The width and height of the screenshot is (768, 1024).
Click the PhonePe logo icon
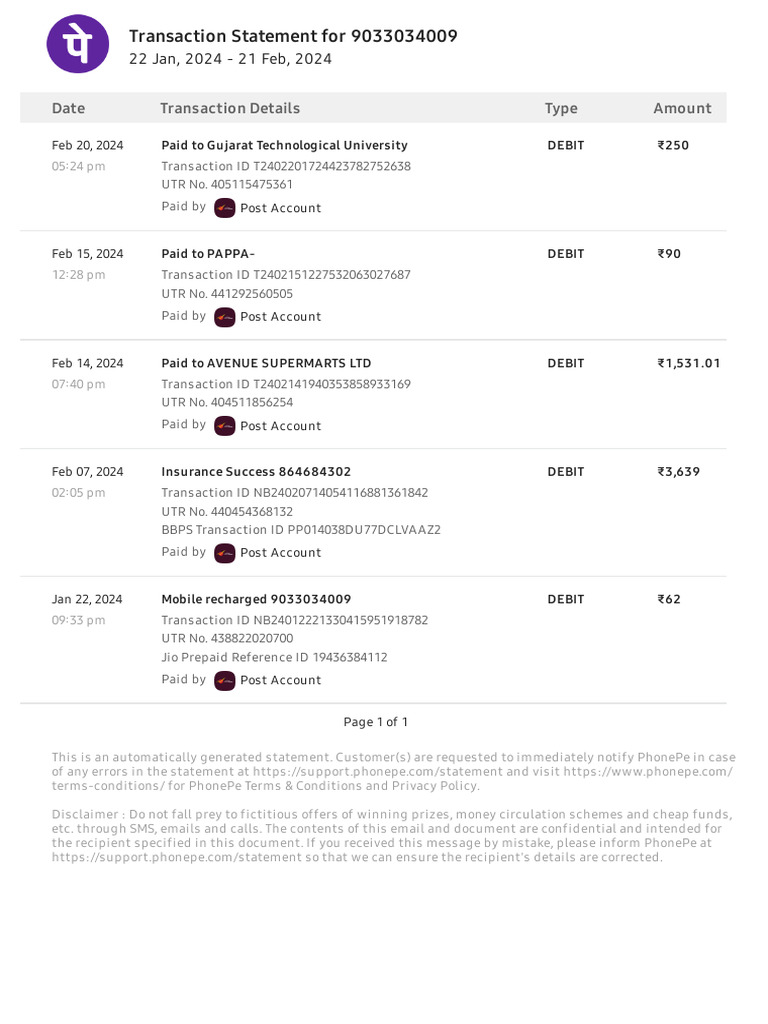point(78,43)
